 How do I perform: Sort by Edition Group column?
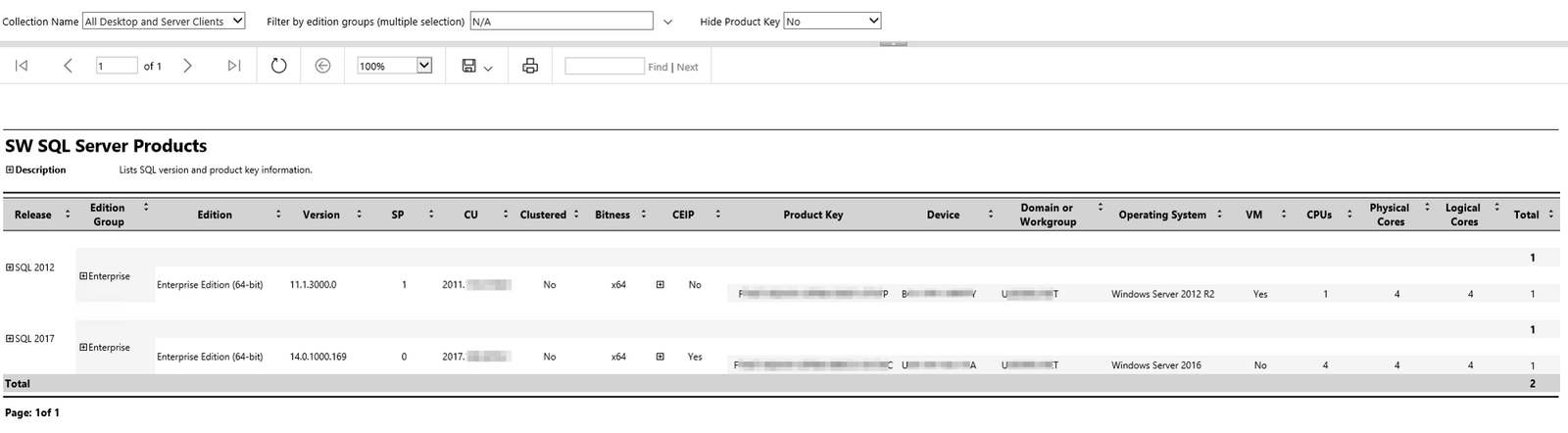[146, 208]
